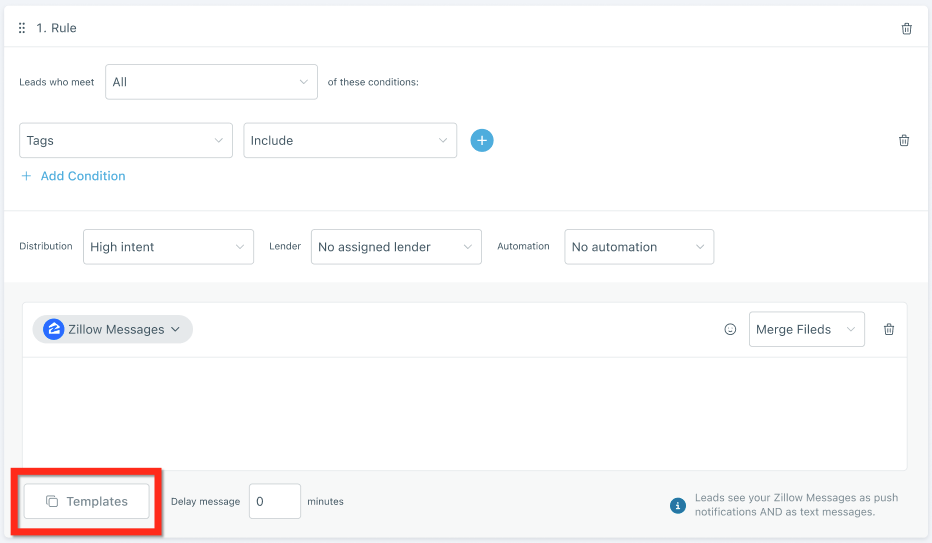This screenshot has width=932, height=543.
Task: Switch channel via Zillow Messages selector
Action: 112,330
